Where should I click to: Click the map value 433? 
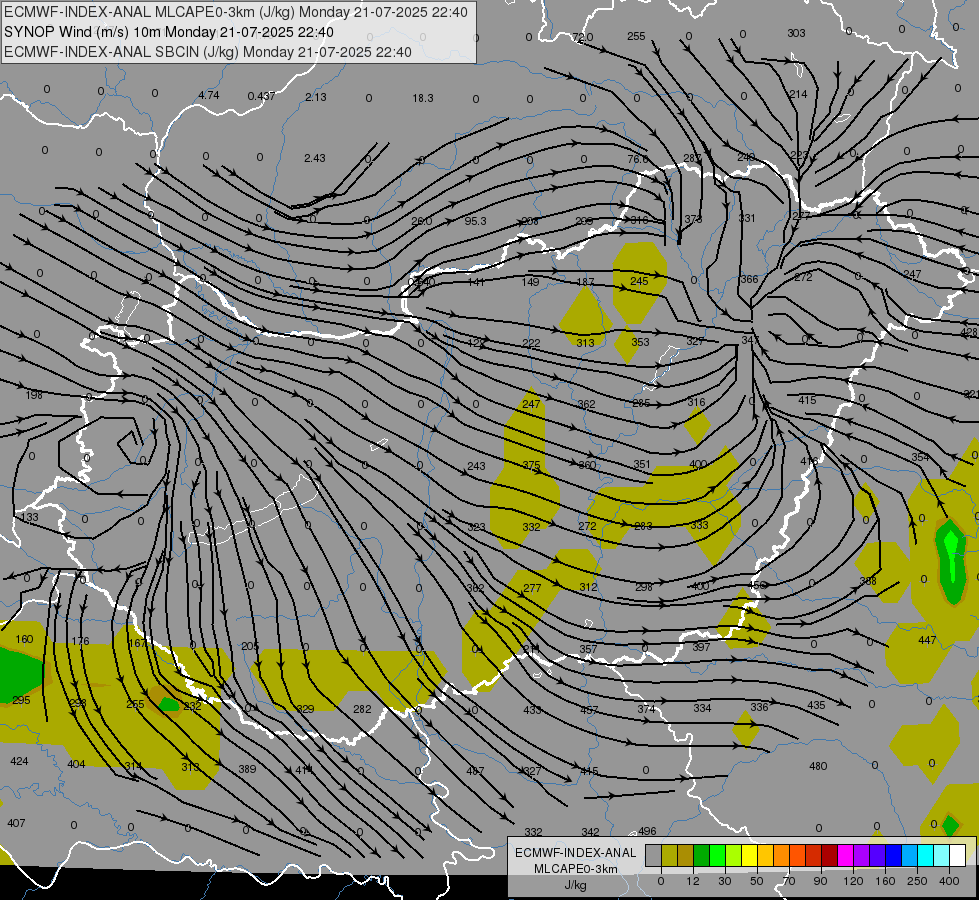[x=532, y=710]
